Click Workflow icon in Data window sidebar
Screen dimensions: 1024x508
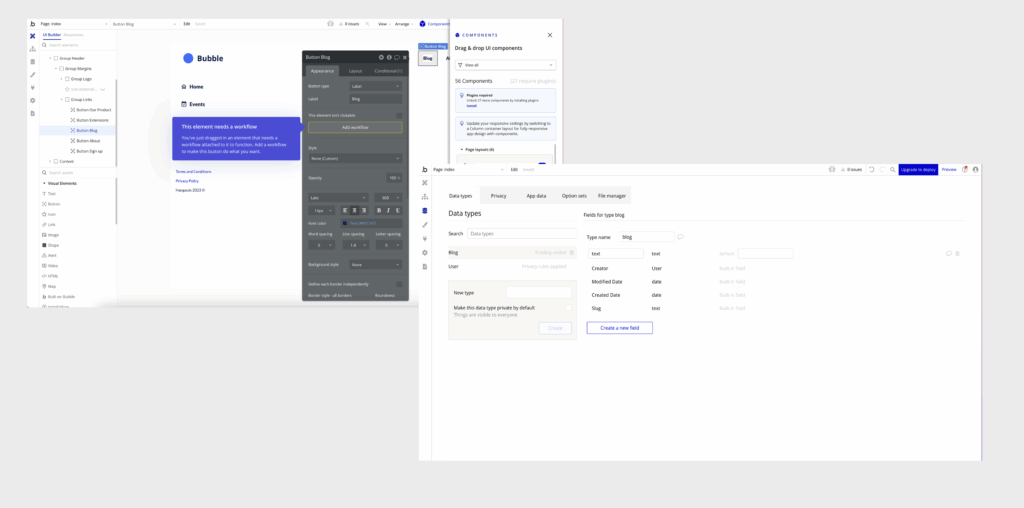pyautogui.click(x=425, y=197)
